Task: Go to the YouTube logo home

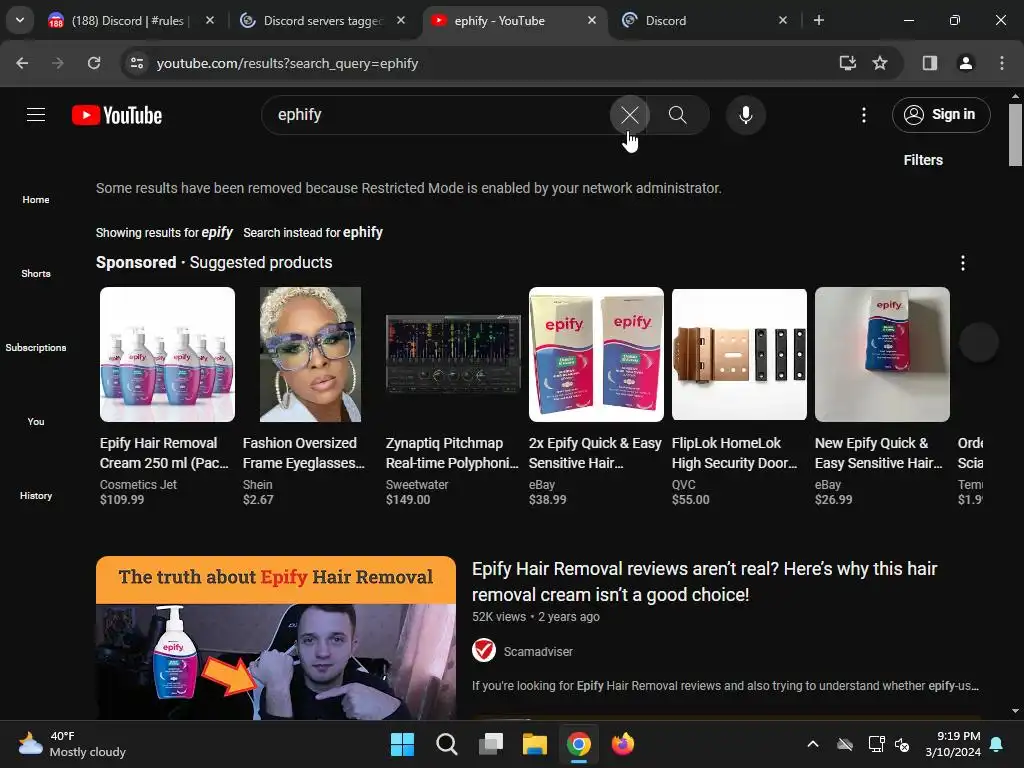Action: [117, 115]
